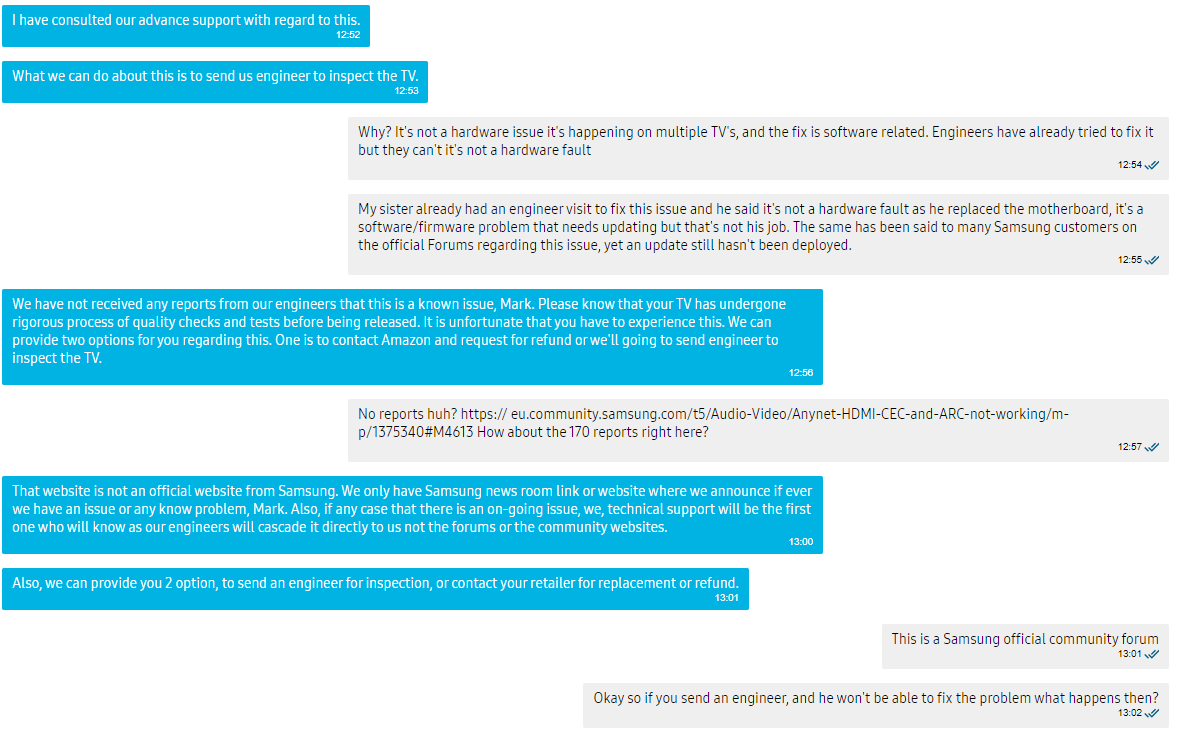
Task: Select the 'This is a Samsung official community forum' text
Action: 1025,639
